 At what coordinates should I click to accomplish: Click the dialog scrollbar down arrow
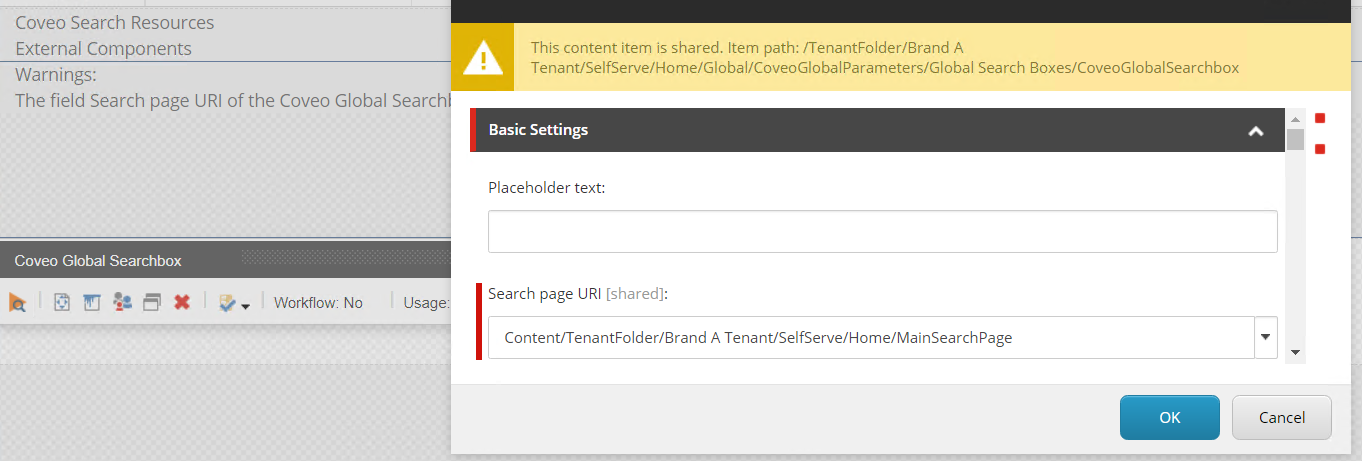pyautogui.click(x=1296, y=352)
